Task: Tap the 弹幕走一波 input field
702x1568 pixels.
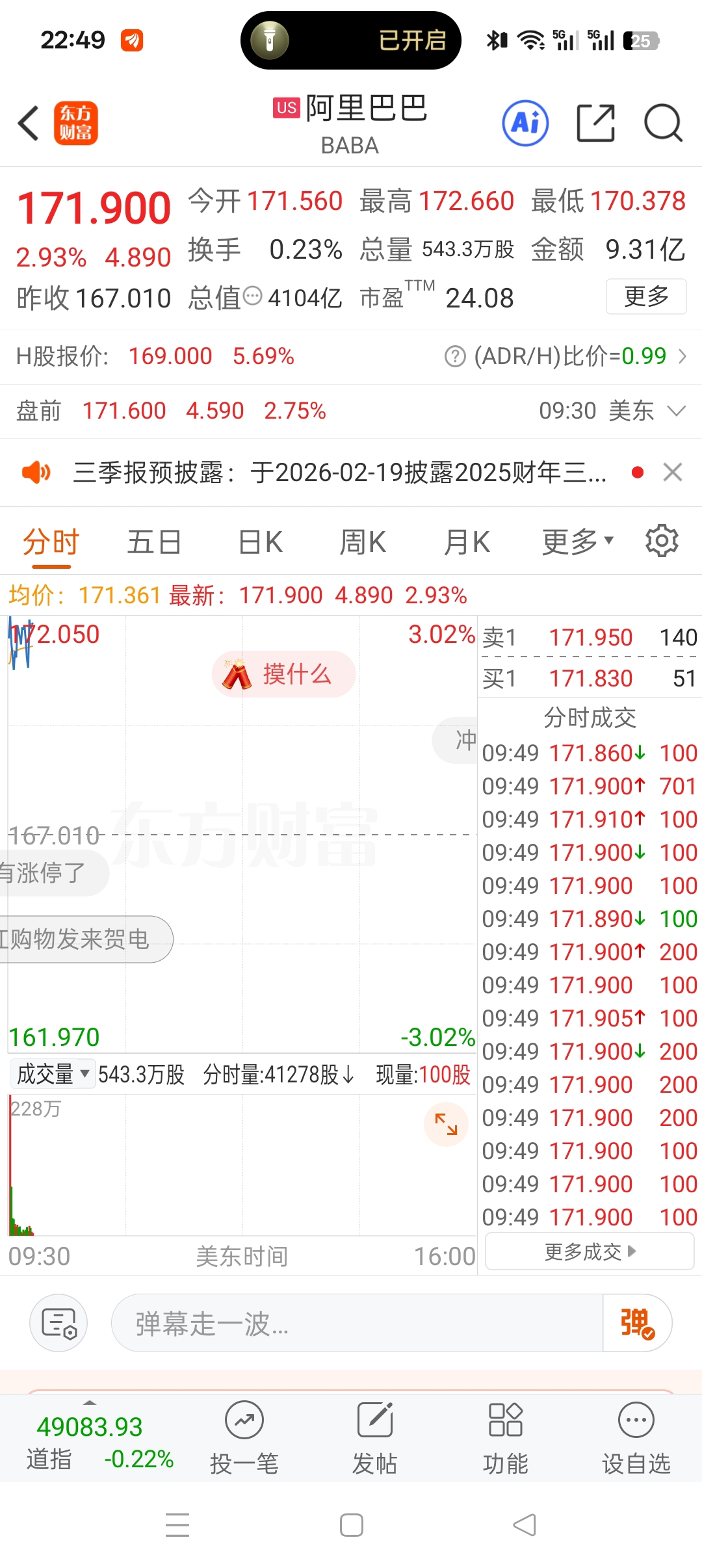Action: (x=357, y=1323)
